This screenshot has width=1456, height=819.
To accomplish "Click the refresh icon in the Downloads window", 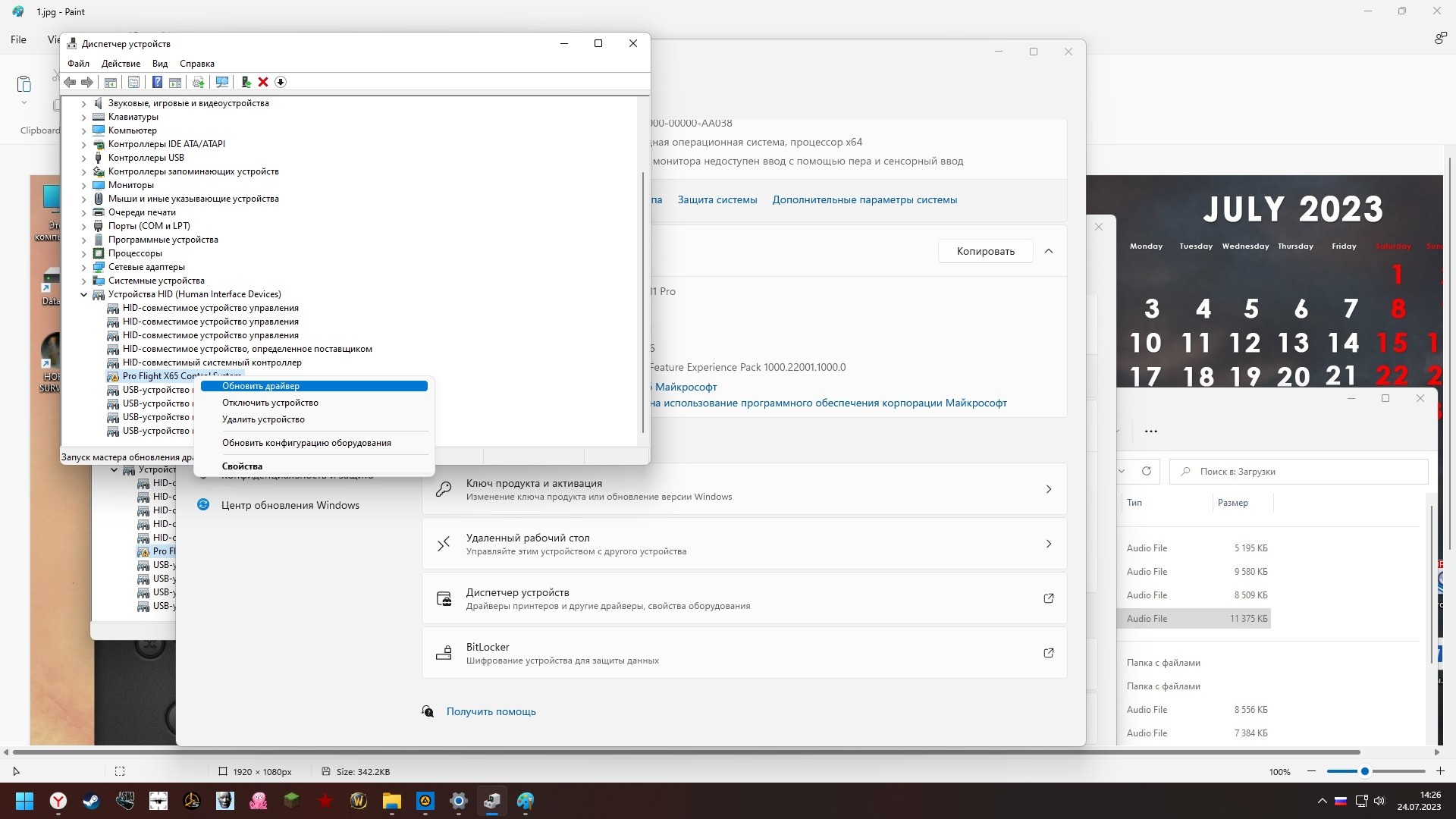I will point(1147,471).
